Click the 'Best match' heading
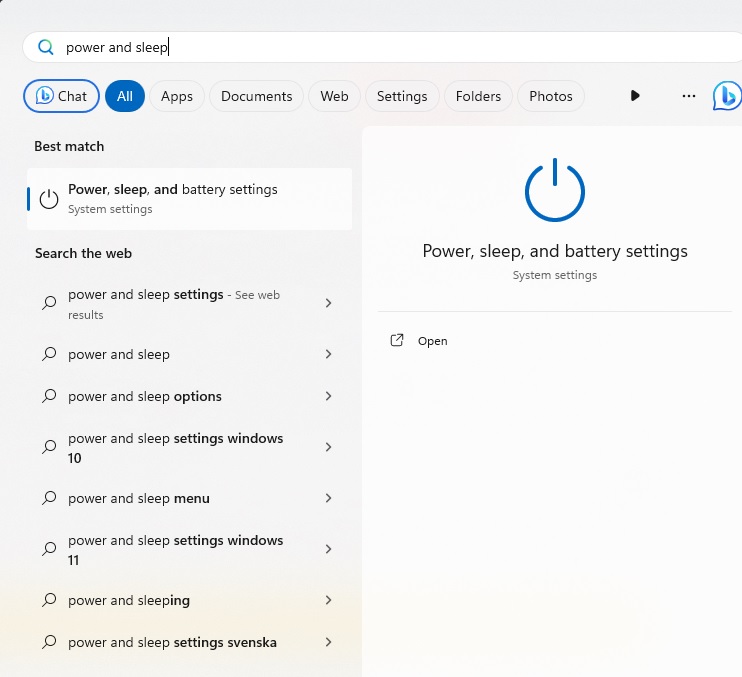 69,147
